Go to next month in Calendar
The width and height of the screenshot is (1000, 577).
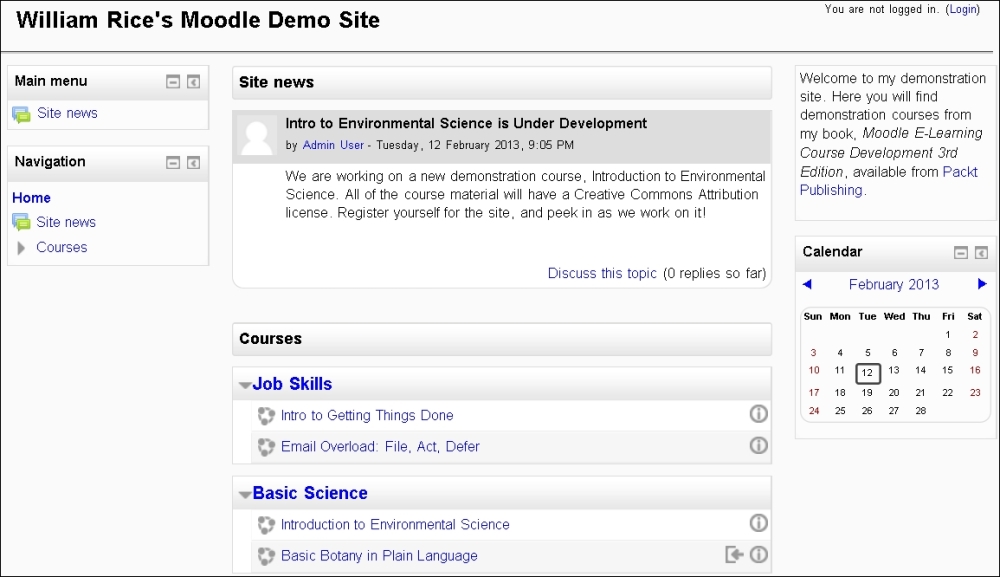point(982,284)
